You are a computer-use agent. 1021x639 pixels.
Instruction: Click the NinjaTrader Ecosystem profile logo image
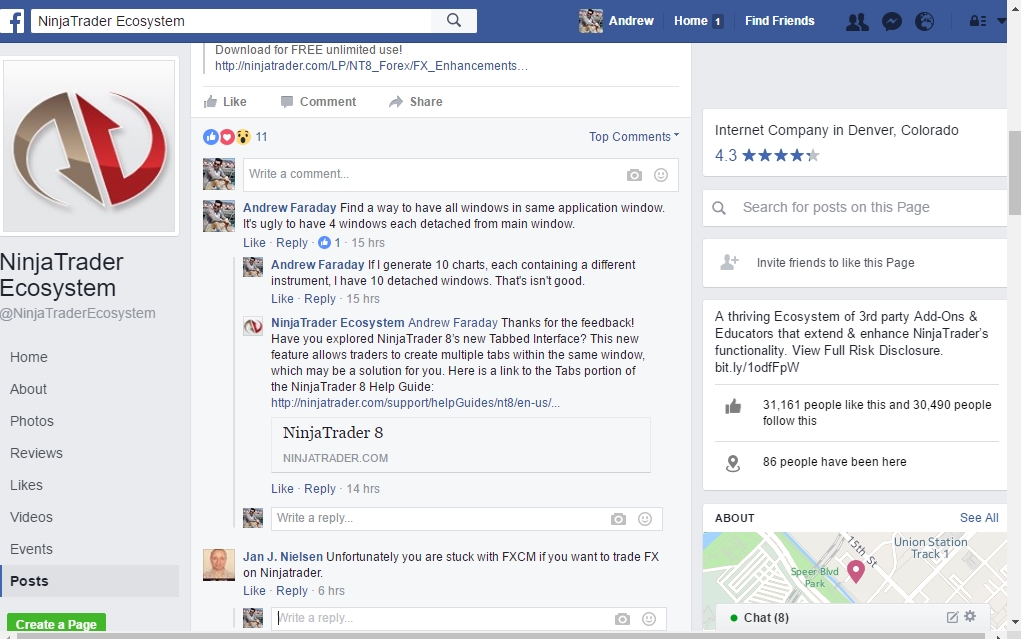[x=90, y=147]
